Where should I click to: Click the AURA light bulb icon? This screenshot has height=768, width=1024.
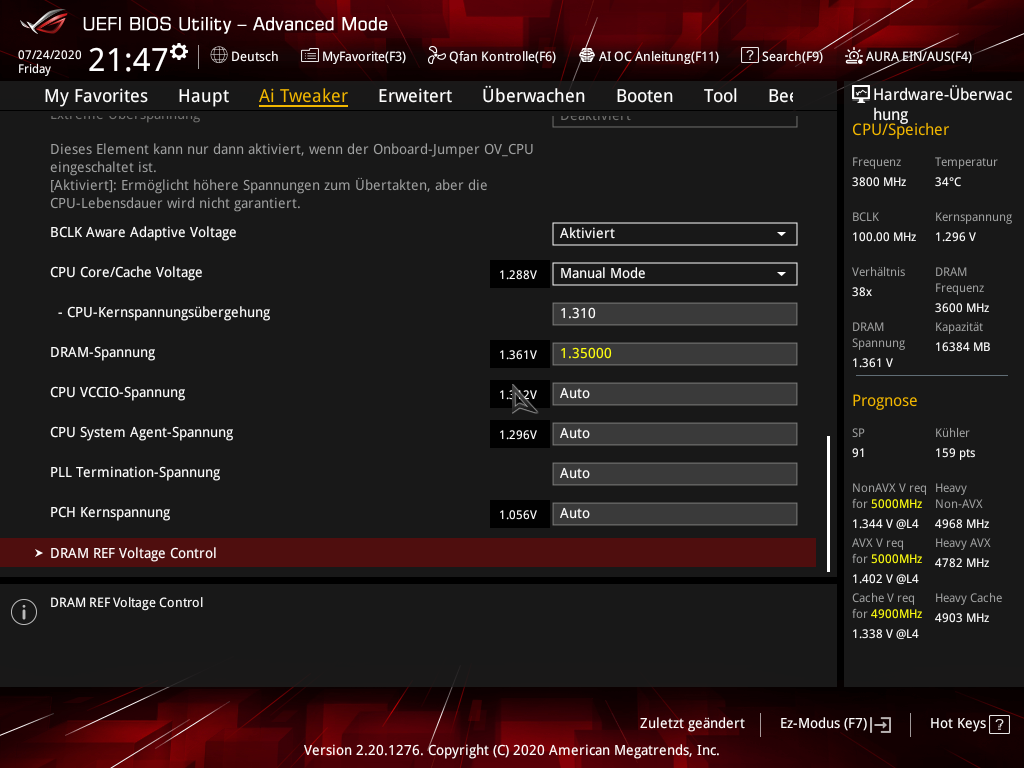[x=853, y=56]
